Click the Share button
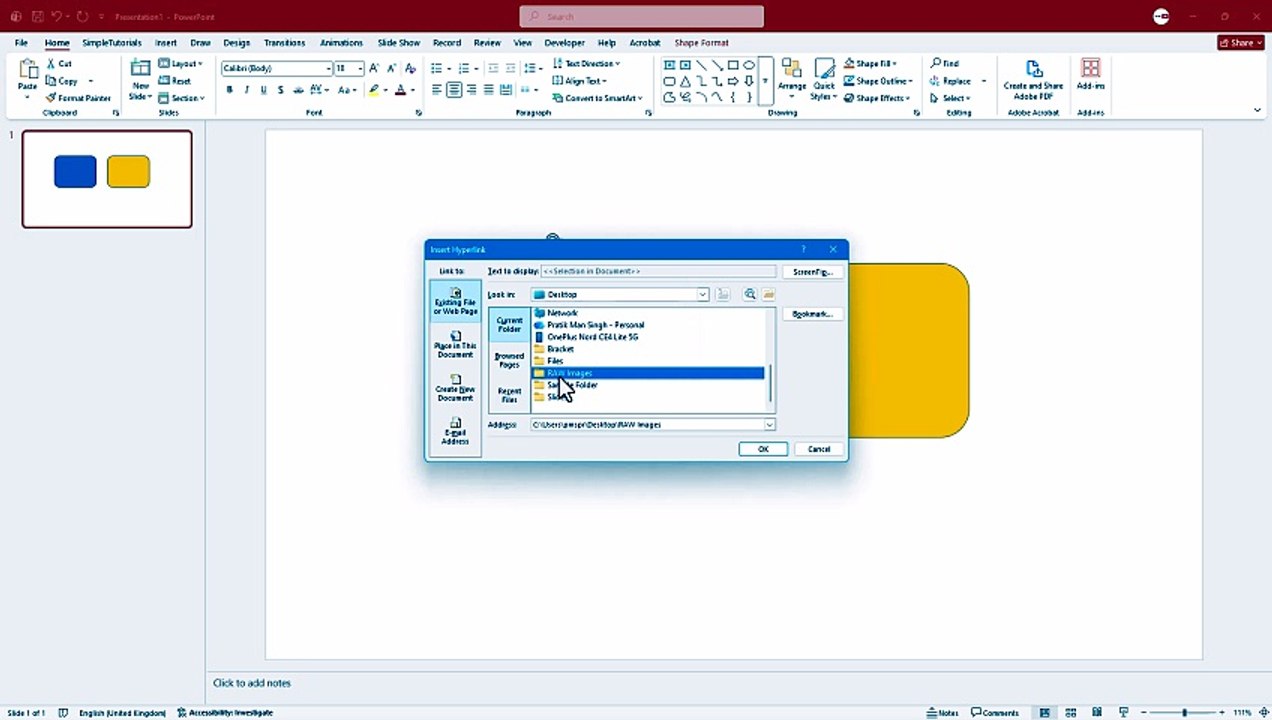1272x720 pixels. tap(1241, 43)
